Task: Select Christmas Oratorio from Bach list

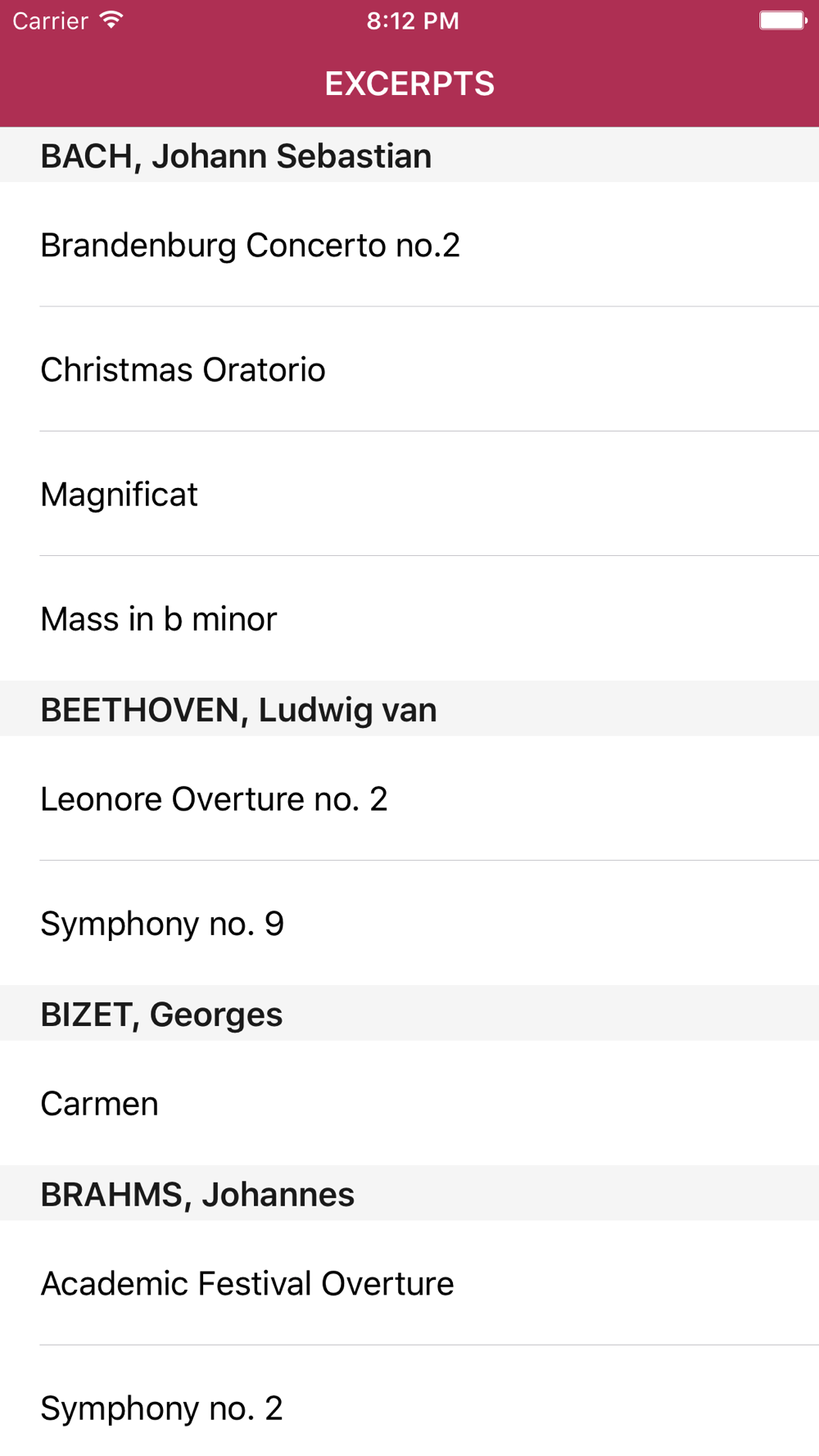Action: (409, 369)
